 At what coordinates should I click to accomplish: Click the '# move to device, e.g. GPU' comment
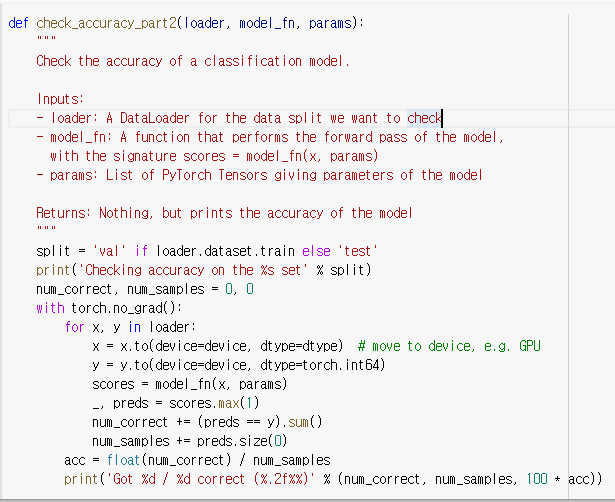pos(449,346)
